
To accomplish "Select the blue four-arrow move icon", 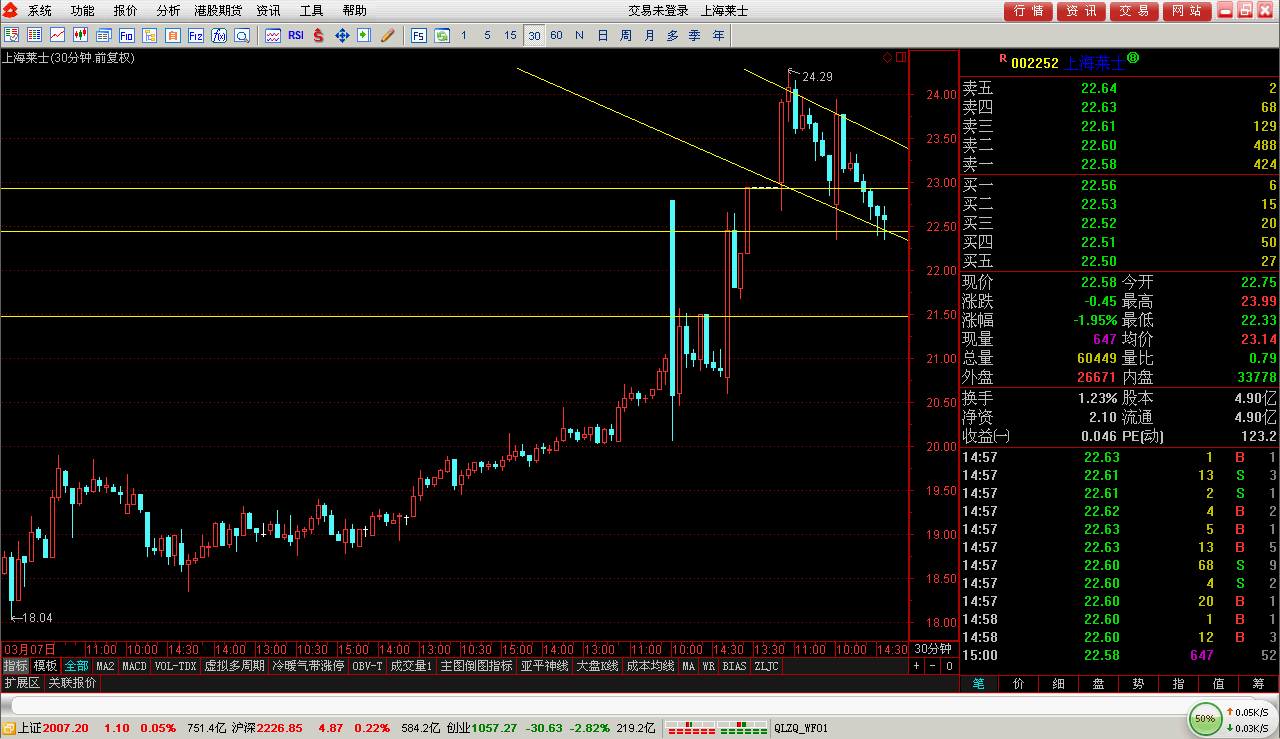I will (x=341, y=35).
